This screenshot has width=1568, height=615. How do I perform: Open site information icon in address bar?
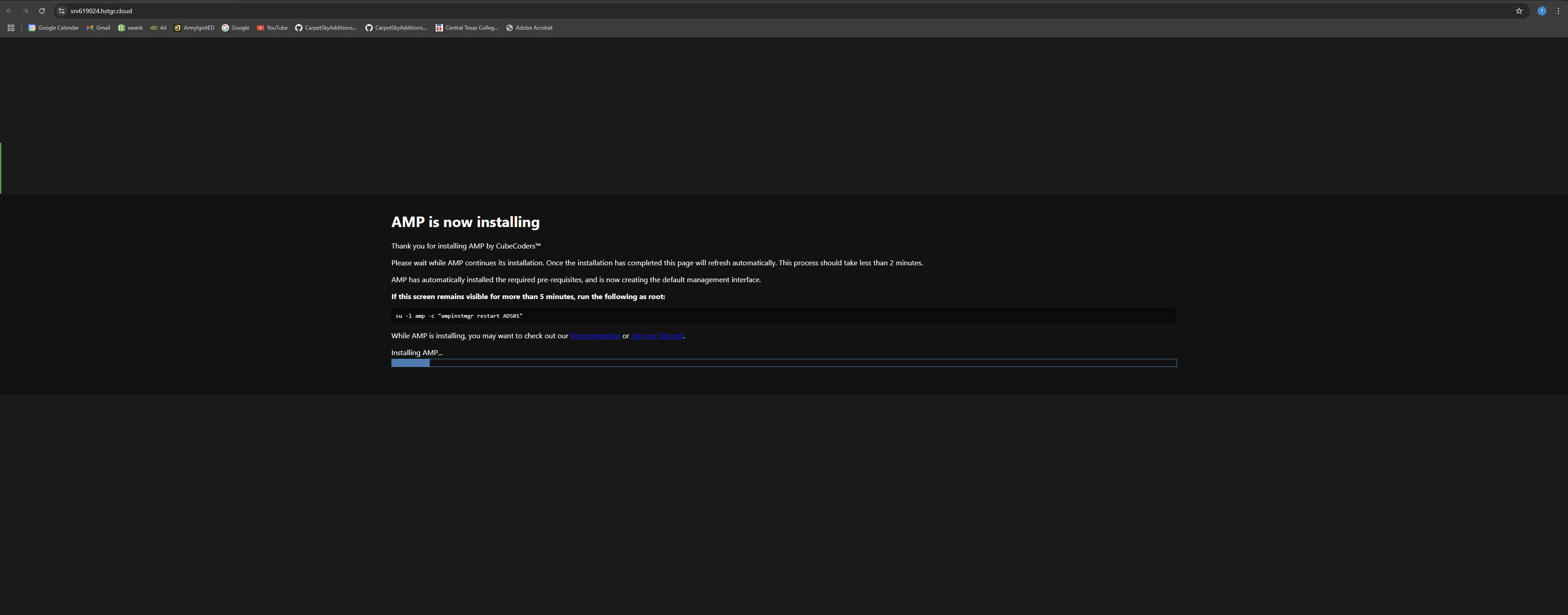click(x=62, y=11)
